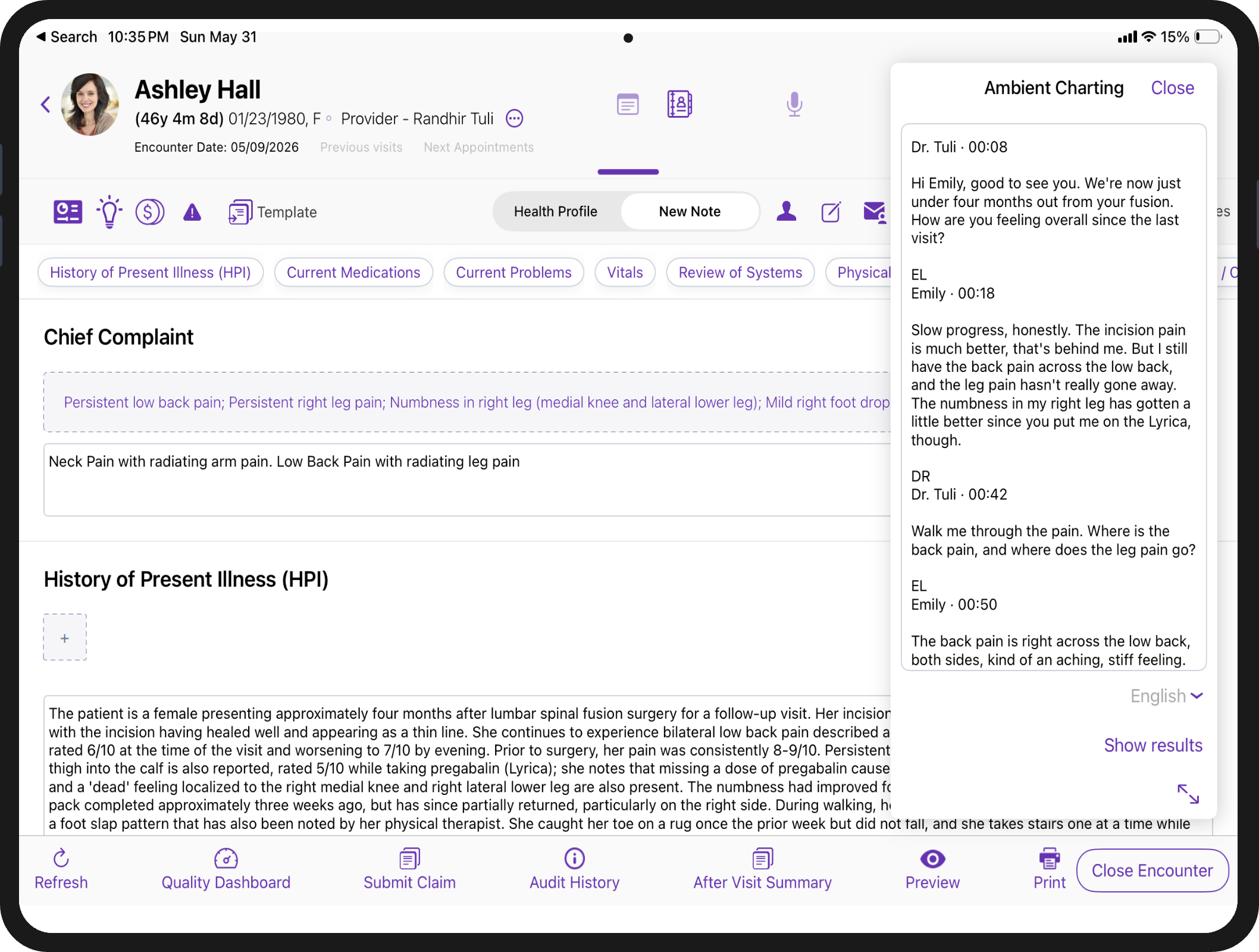Open the dollar billing icon
Screen dimensions: 1259x952
pyautogui.click(x=150, y=212)
